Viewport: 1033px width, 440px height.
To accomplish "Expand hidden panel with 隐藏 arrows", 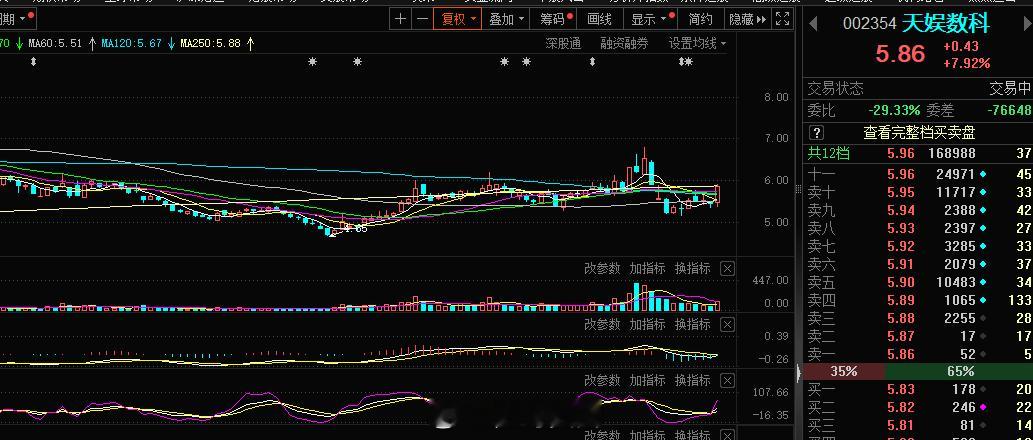I will [747, 19].
